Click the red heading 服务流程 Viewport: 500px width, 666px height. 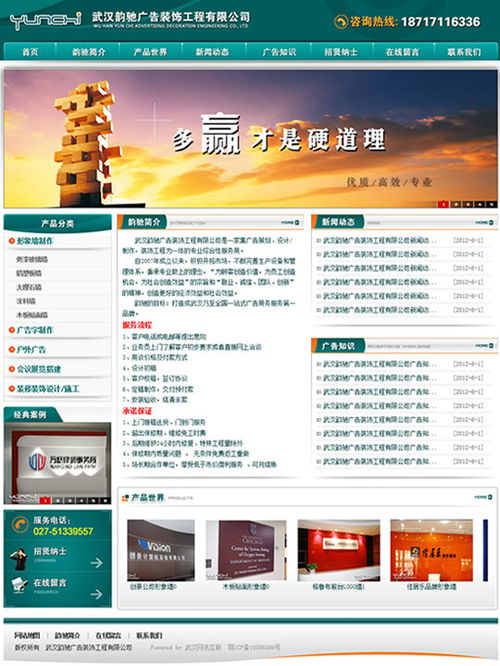(137, 325)
